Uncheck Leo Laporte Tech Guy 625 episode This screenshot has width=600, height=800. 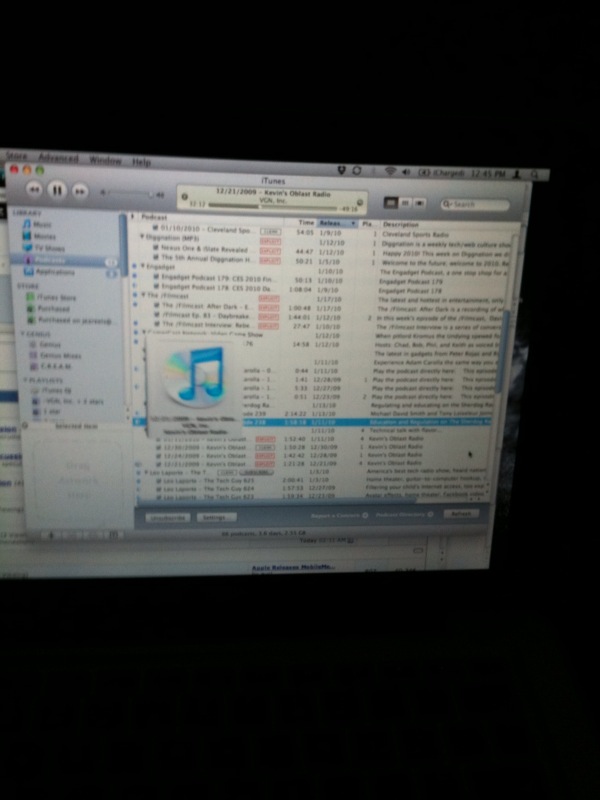(160, 481)
